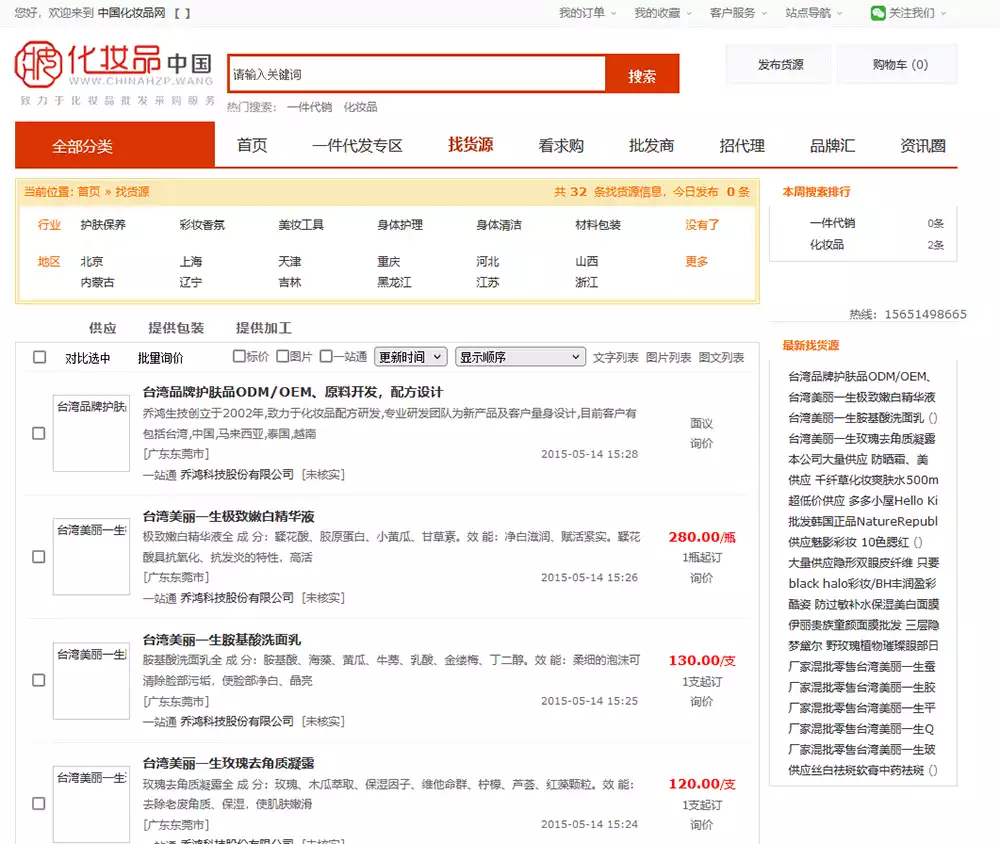Expand 更多 regions in the 地区 filter
Image resolution: width=1000 pixels, height=844 pixels.
point(696,262)
